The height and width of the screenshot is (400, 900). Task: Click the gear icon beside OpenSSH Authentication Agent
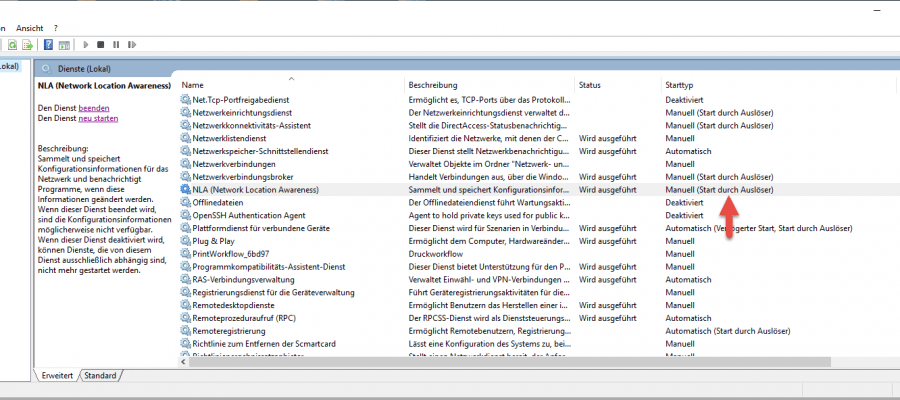(185, 215)
